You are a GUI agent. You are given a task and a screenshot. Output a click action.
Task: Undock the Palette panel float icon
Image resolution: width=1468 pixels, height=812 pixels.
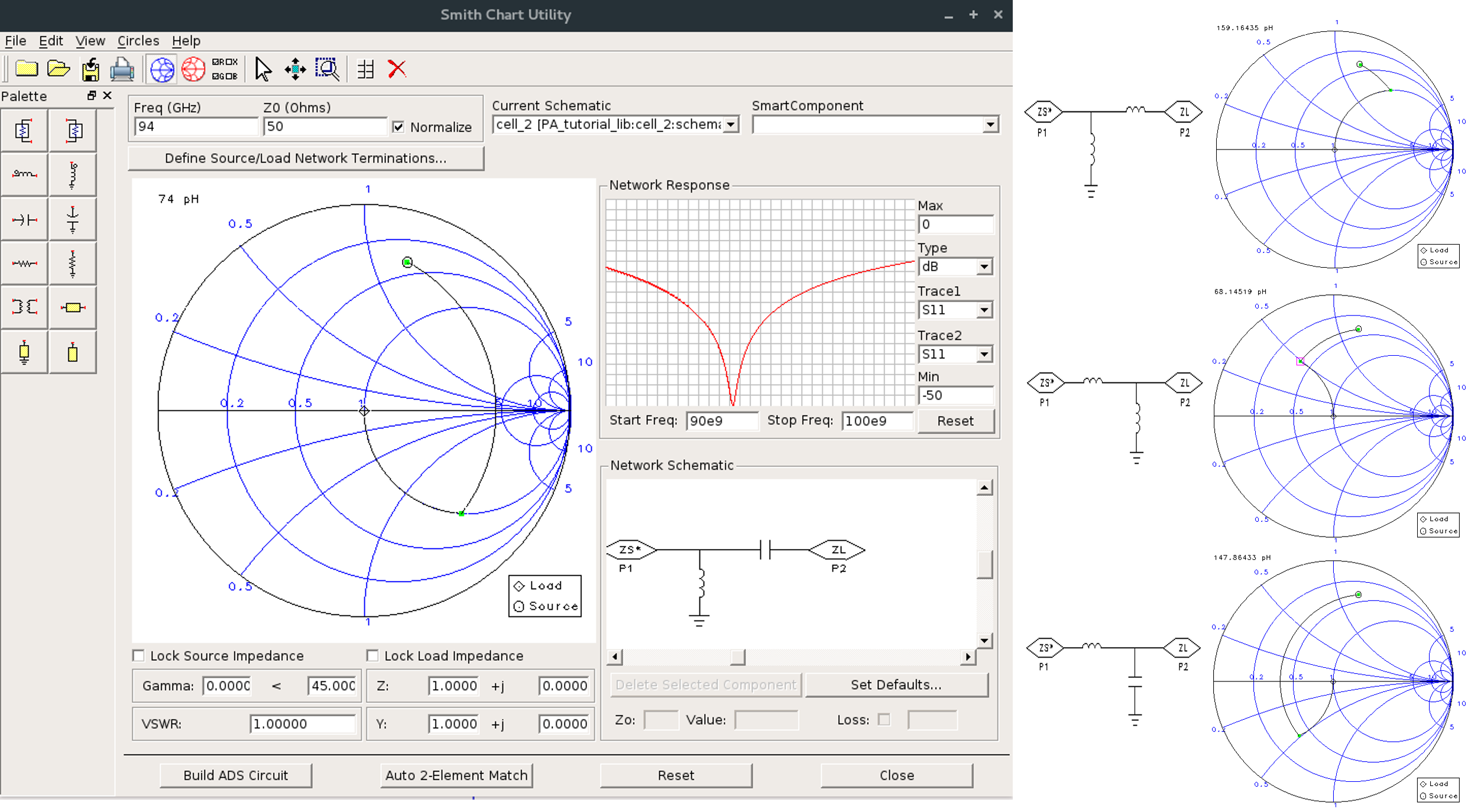click(92, 95)
